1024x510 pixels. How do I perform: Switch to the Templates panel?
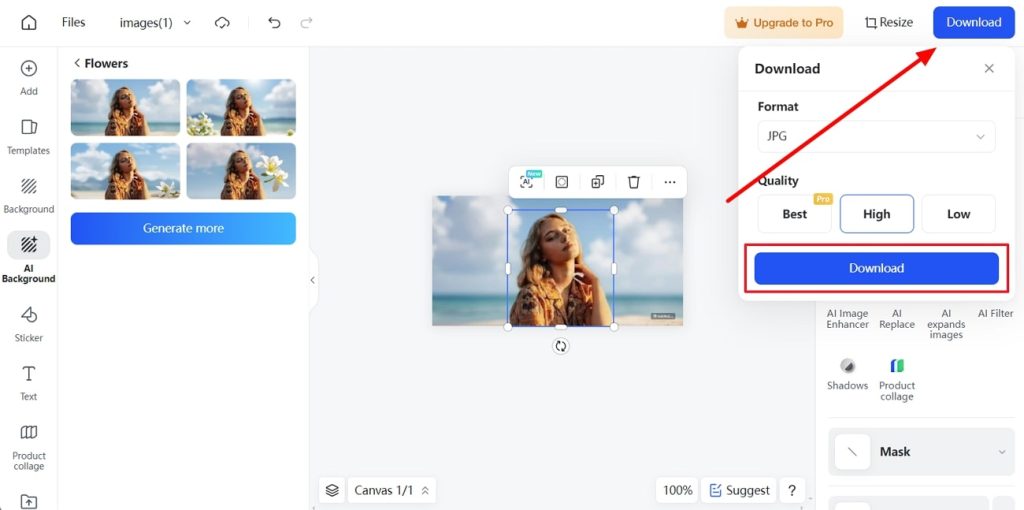[x=29, y=136]
